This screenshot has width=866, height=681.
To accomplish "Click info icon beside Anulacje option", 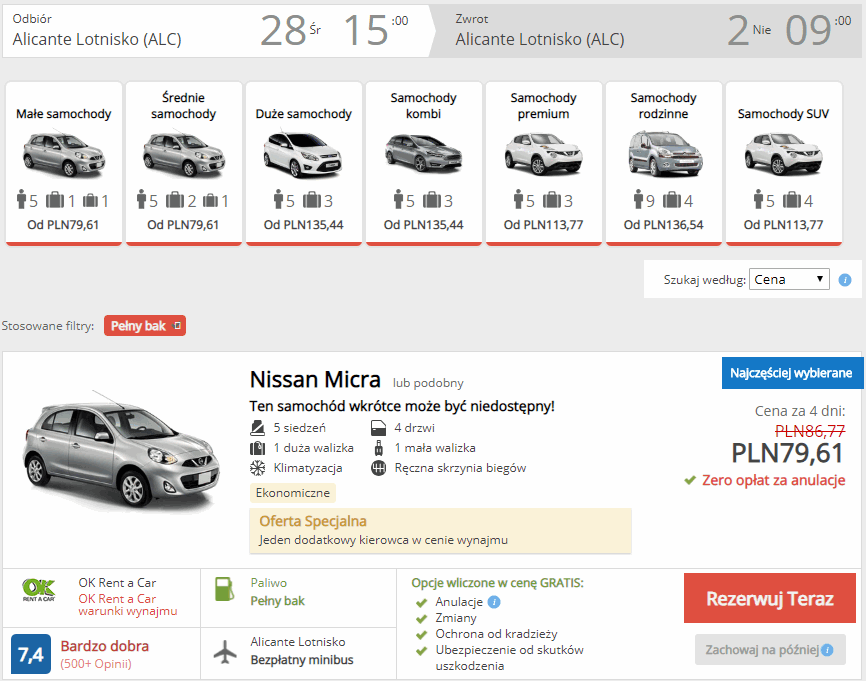I will 494,602.
